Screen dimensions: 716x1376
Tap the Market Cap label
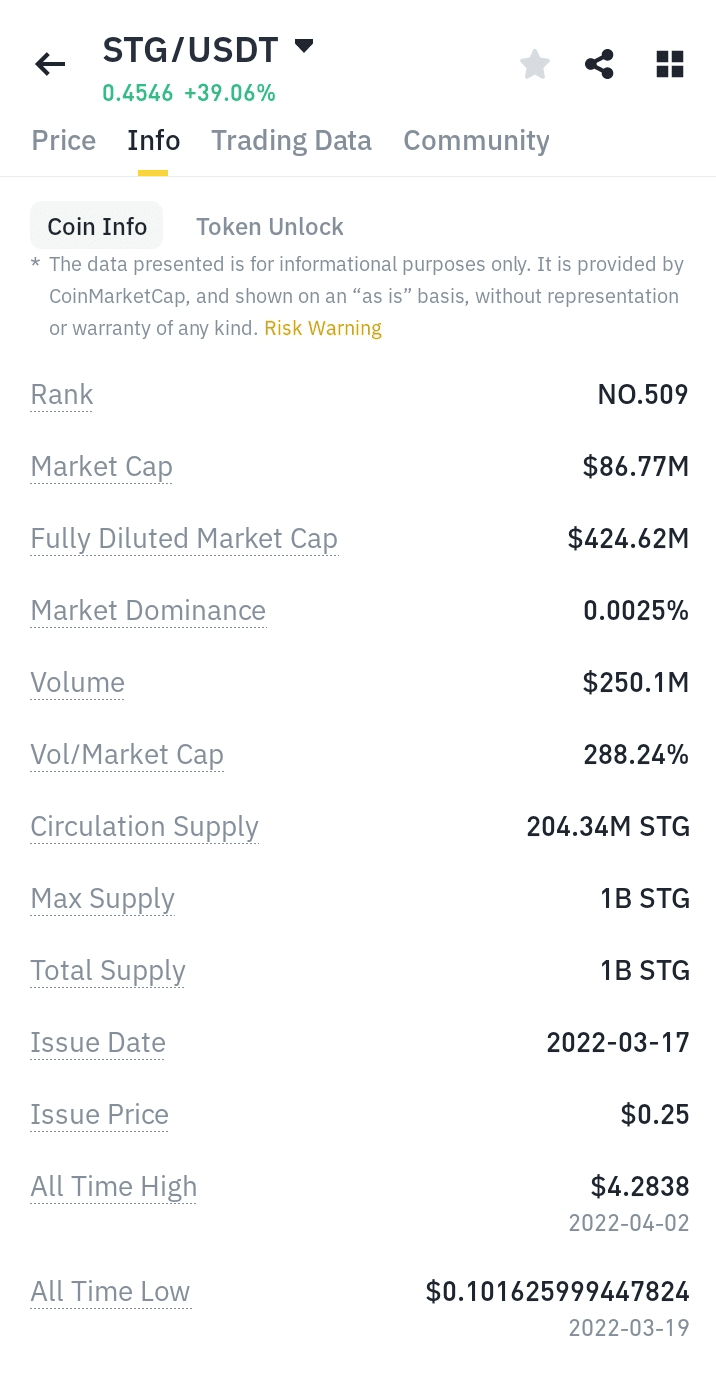point(101,467)
